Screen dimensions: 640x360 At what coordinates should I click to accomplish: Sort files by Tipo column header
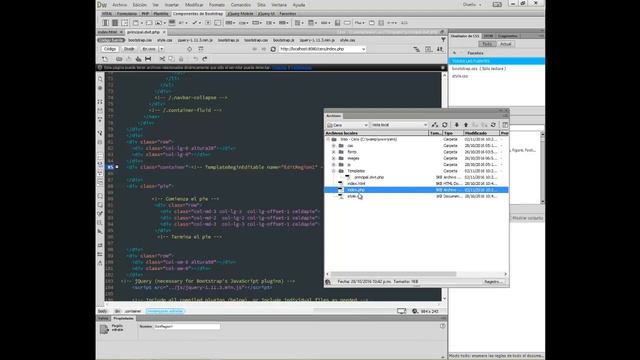click(x=453, y=133)
